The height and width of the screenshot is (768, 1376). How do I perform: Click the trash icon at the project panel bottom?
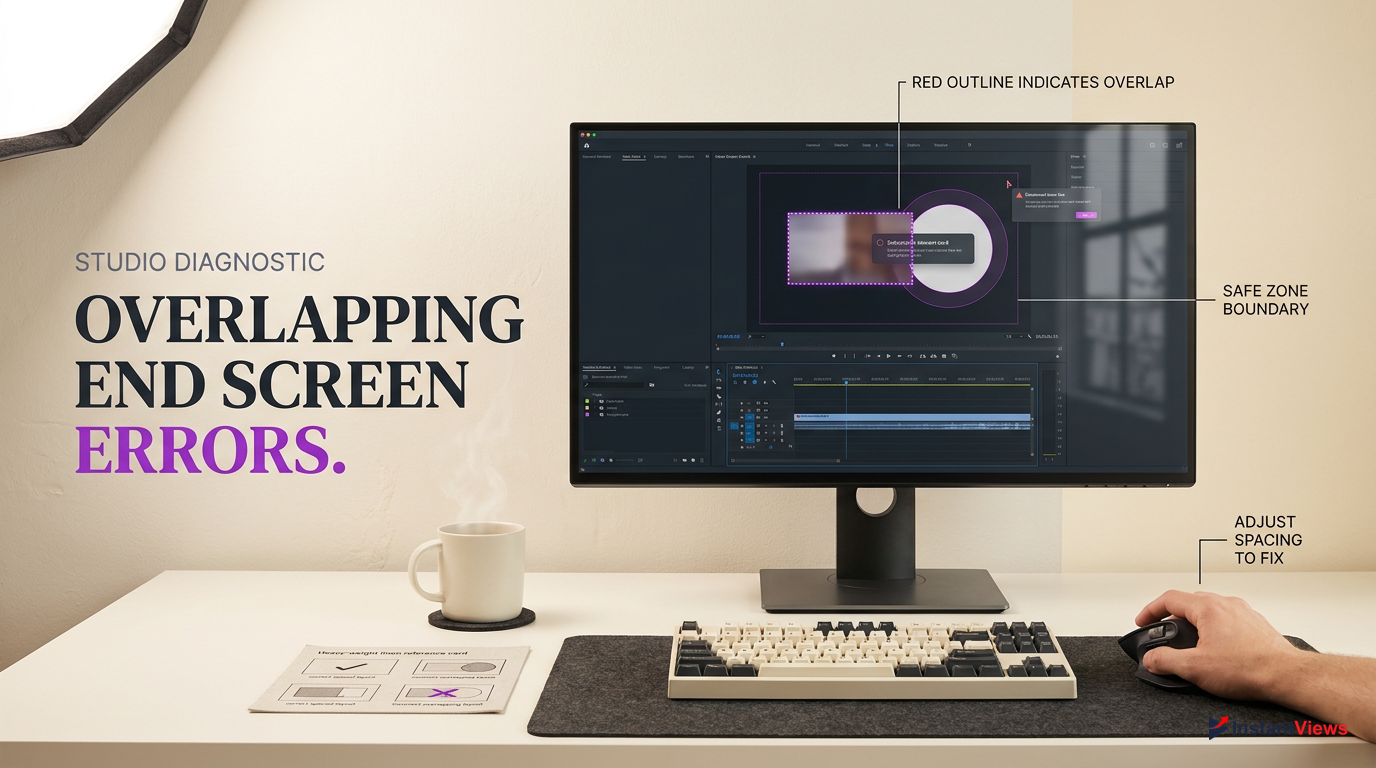pos(702,460)
